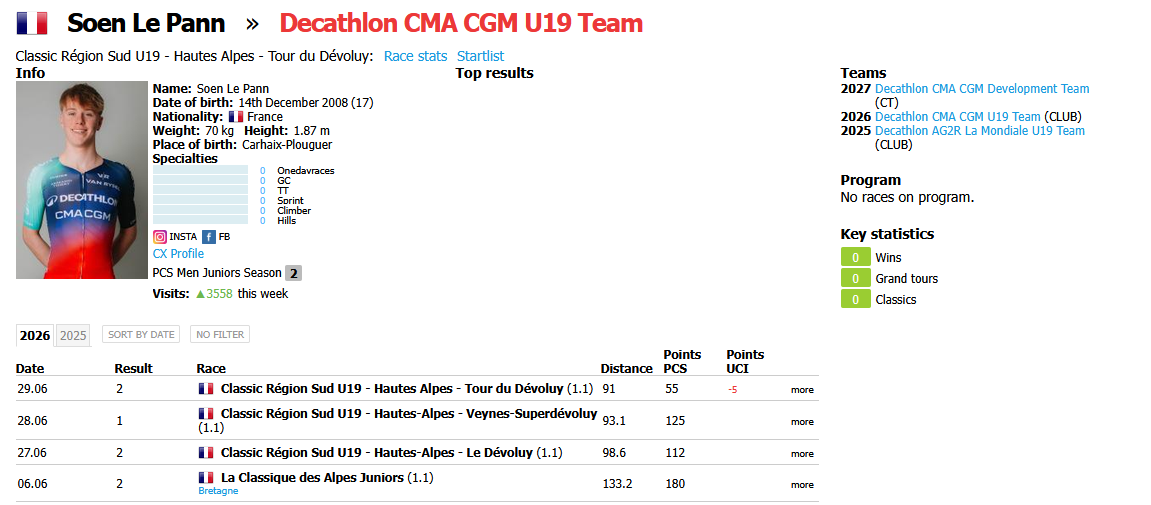Expand more for La Classique des Alpes Juniors
1151x505 pixels.
tap(802, 484)
